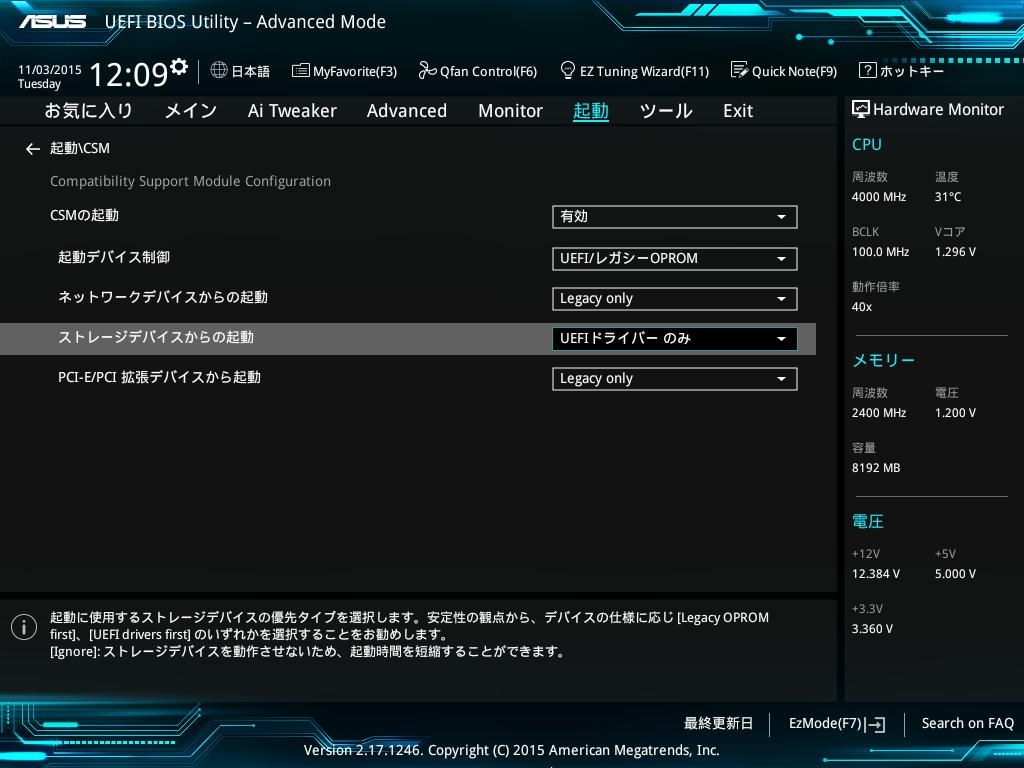Click MyFavorite(F3) label
Image resolution: width=1024 pixels, height=768 pixels.
[355, 71]
